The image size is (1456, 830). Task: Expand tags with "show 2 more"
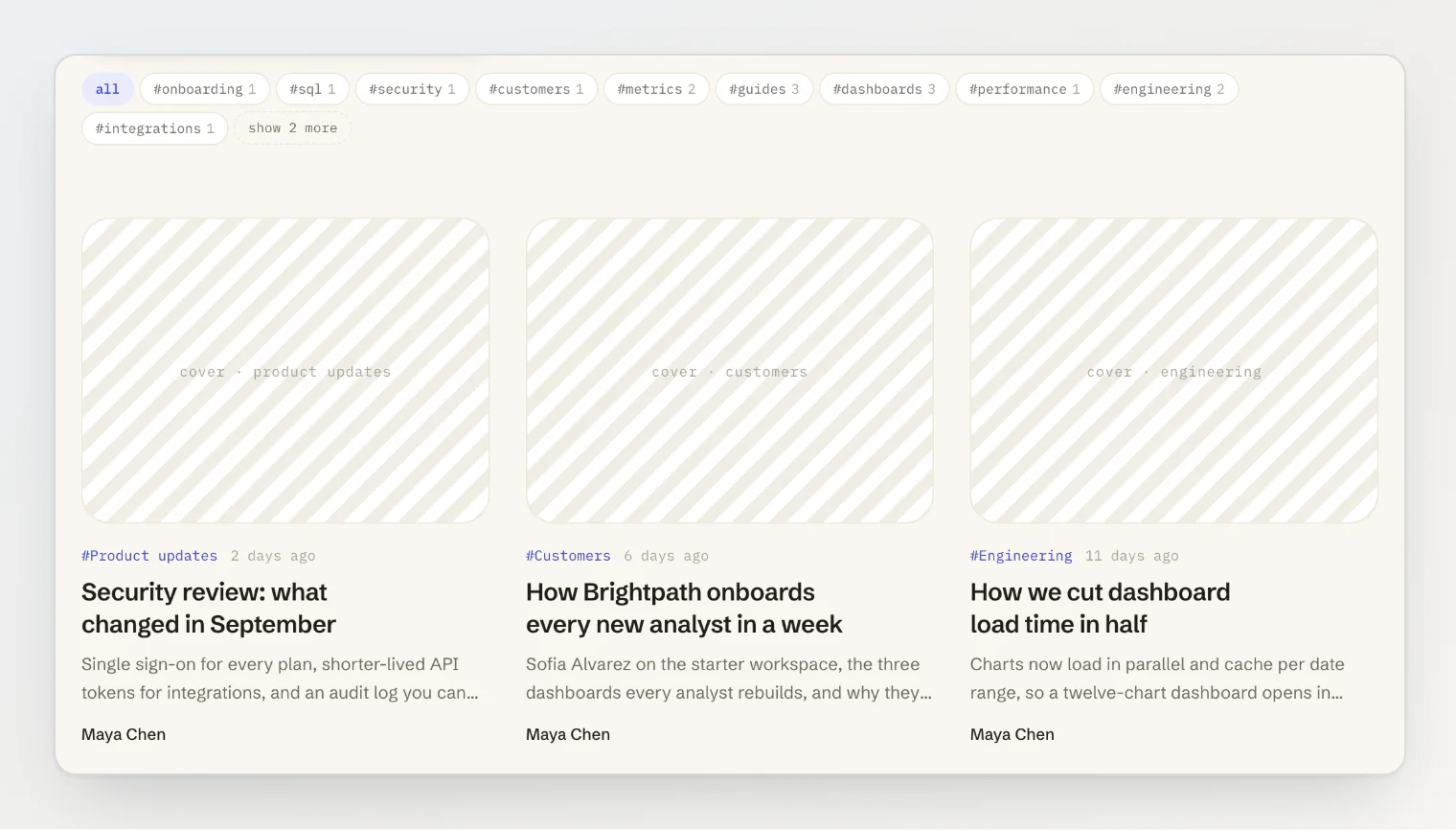pyautogui.click(x=292, y=128)
